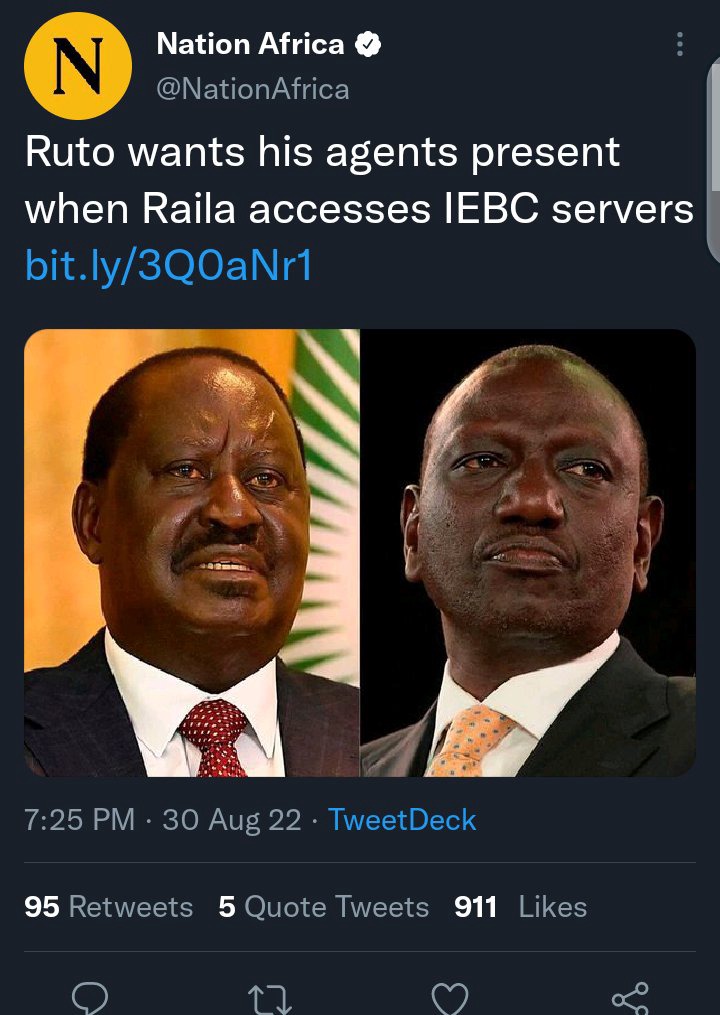Tap the verified badge next to Nation Africa
This screenshot has width=720, height=1015.
point(368,45)
